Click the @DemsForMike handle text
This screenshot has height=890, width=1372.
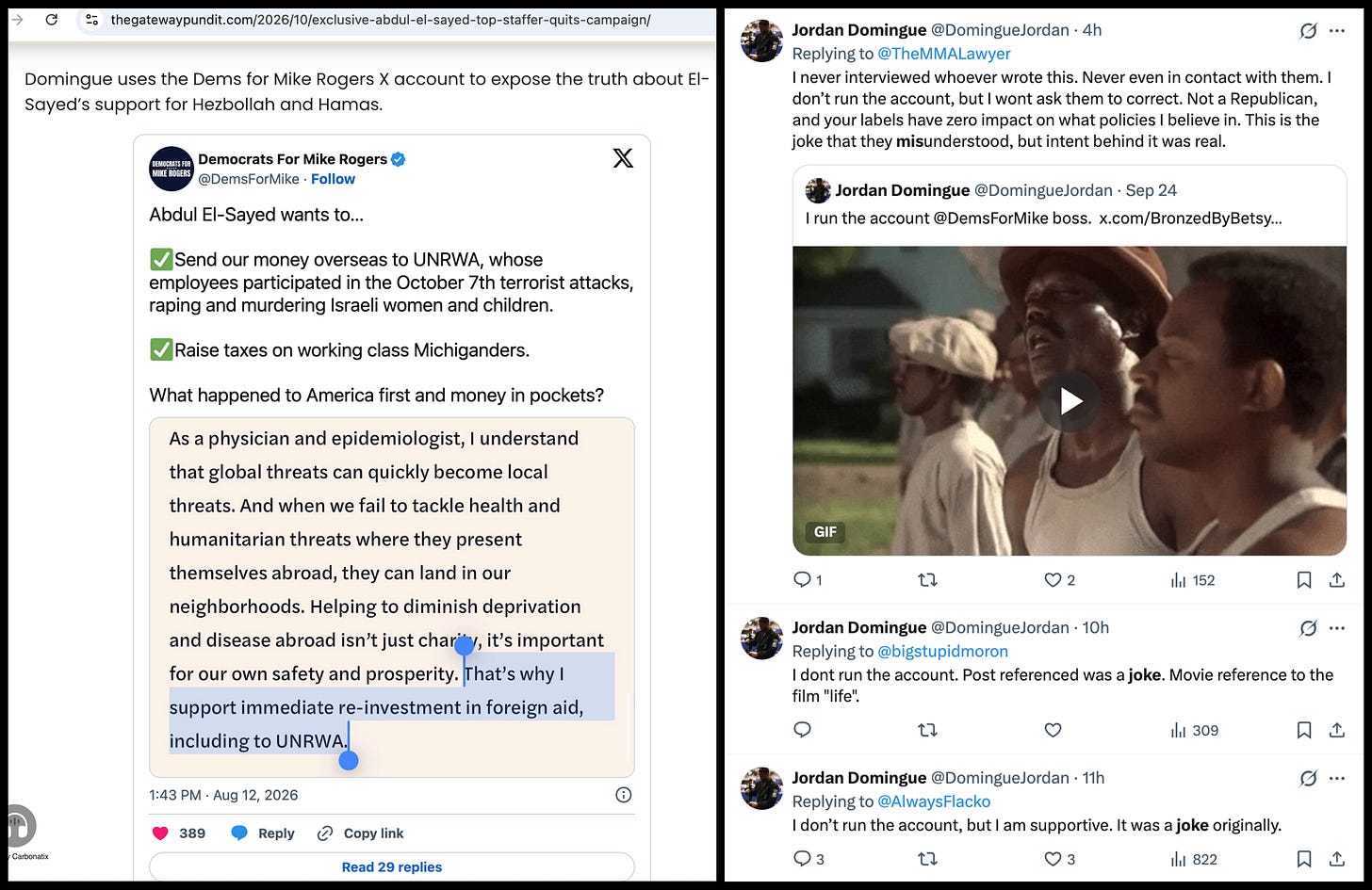(249, 179)
